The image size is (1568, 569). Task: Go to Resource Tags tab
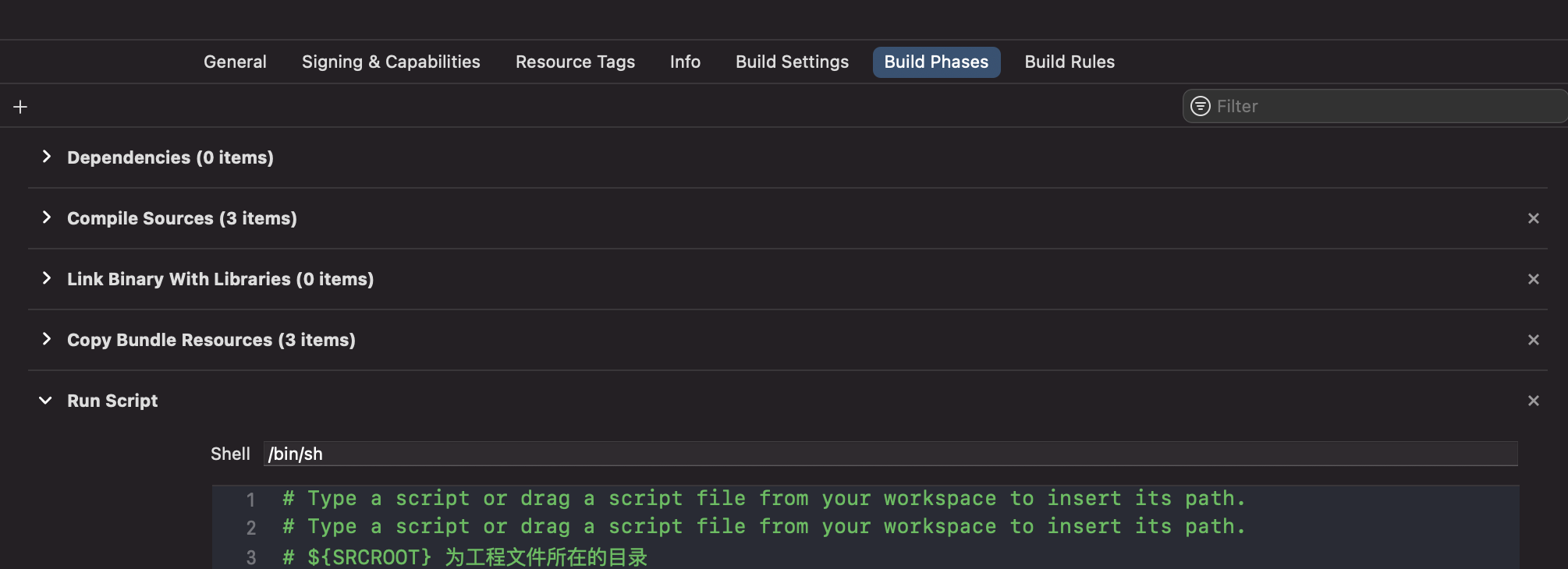pyautogui.click(x=575, y=62)
